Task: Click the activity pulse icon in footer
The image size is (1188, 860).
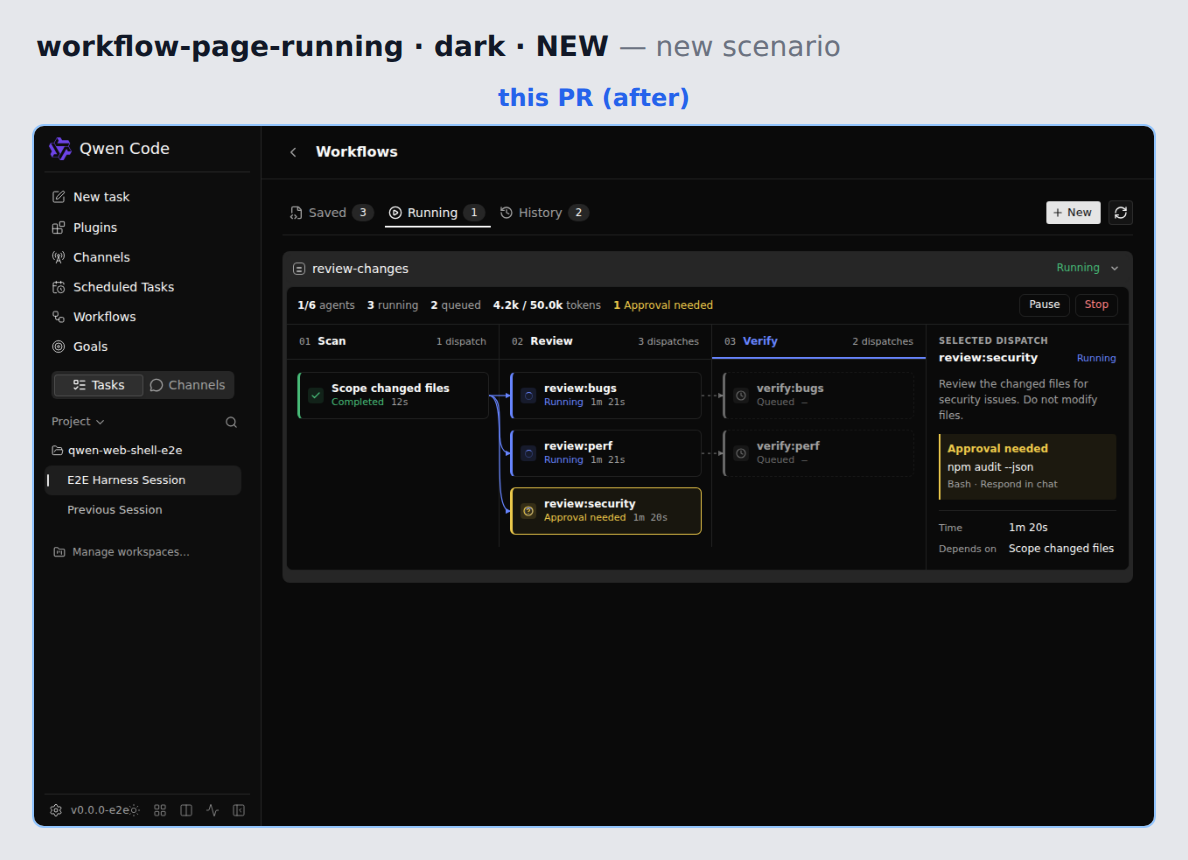Action: pyautogui.click(x=213, y=810)
